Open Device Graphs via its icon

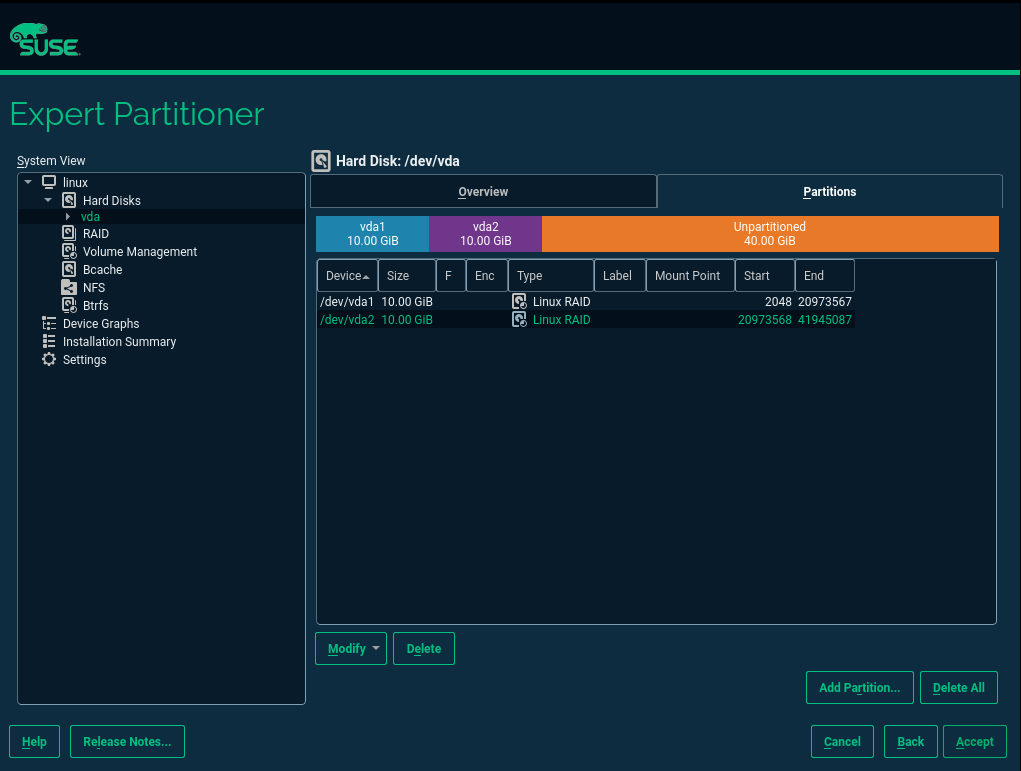coord(49,324)
